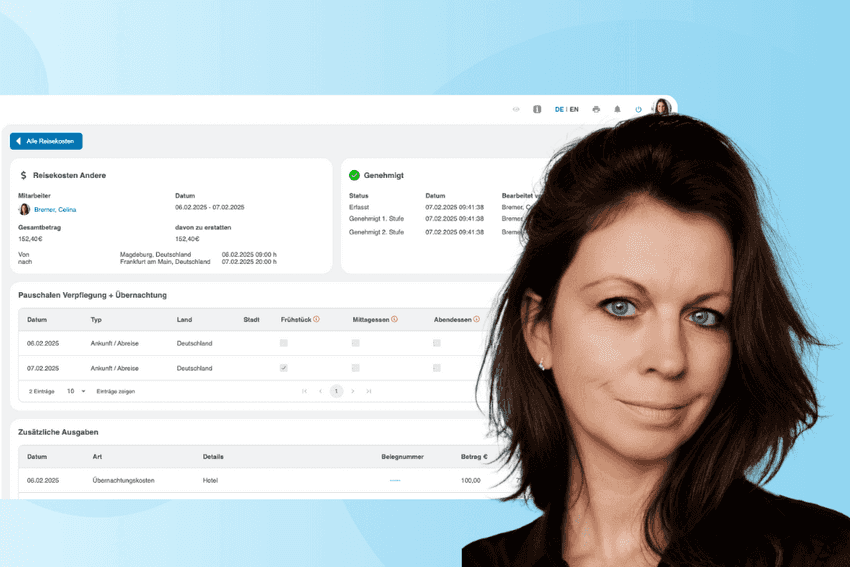Select page 1 in pagination
Image resolution: width=850 pixels, height=567 pixels.
[336, 391]
